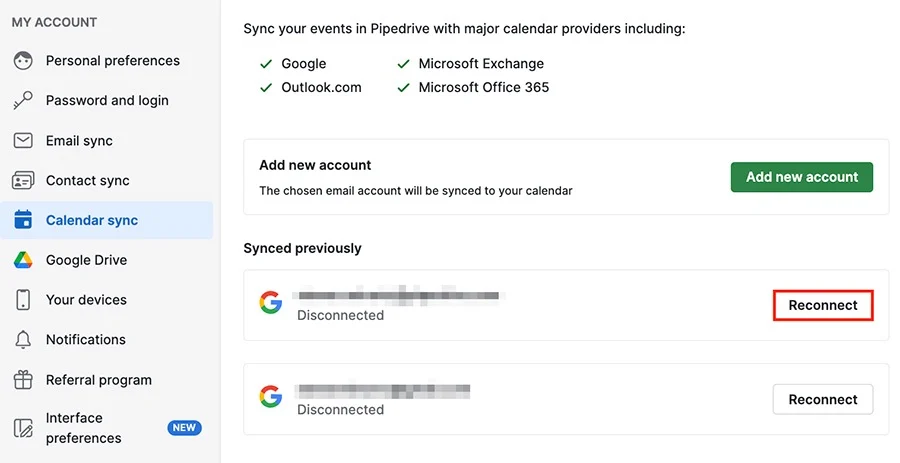
Task: Reconnect the first disconnected Google account
Action: (x=823, y=305)
